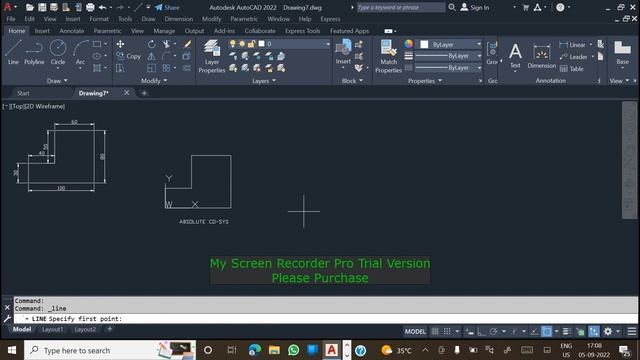Image resolution: width=640 pixels, height=360 pixels.
Task: Open WhatsApp from the taskbar
Action: click(293, 350)
